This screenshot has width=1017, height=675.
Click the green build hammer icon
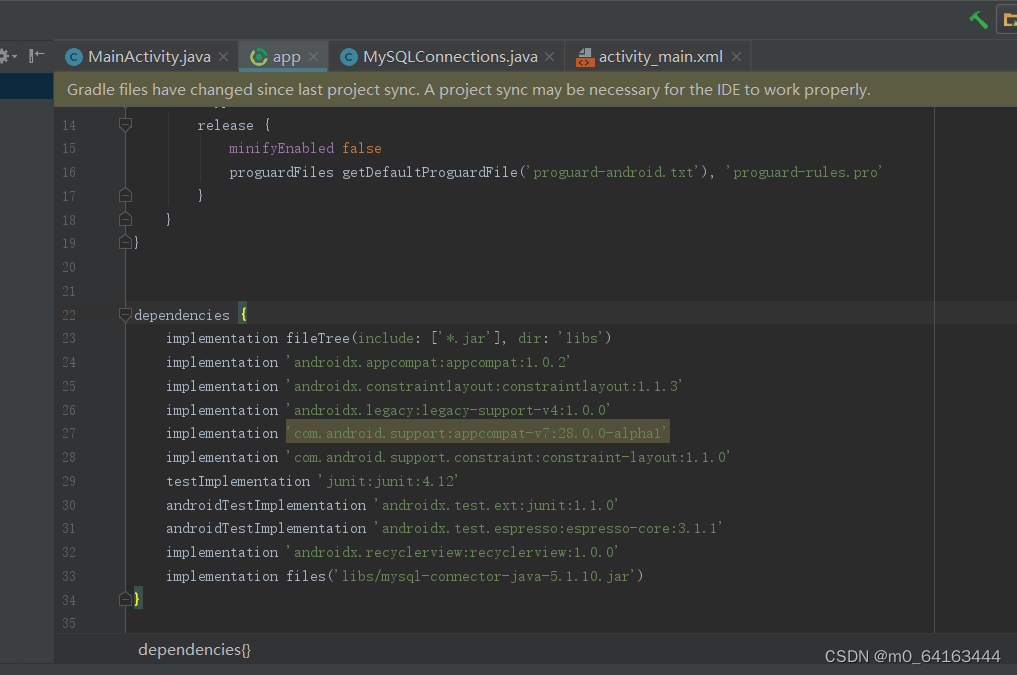click(x=977, y=18)
